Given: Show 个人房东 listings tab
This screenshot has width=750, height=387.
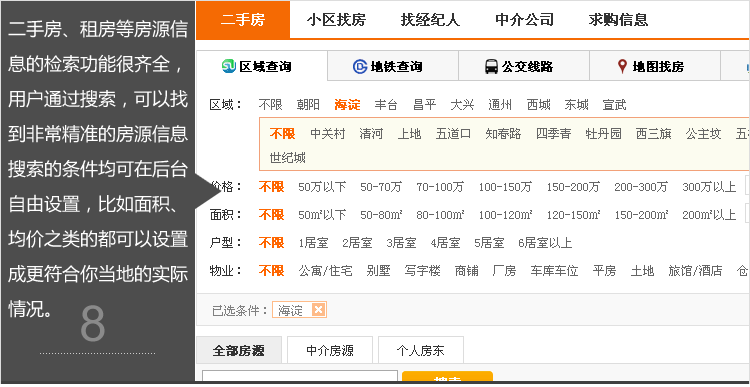Looking at the screenshot, I should tap(420, 351).
